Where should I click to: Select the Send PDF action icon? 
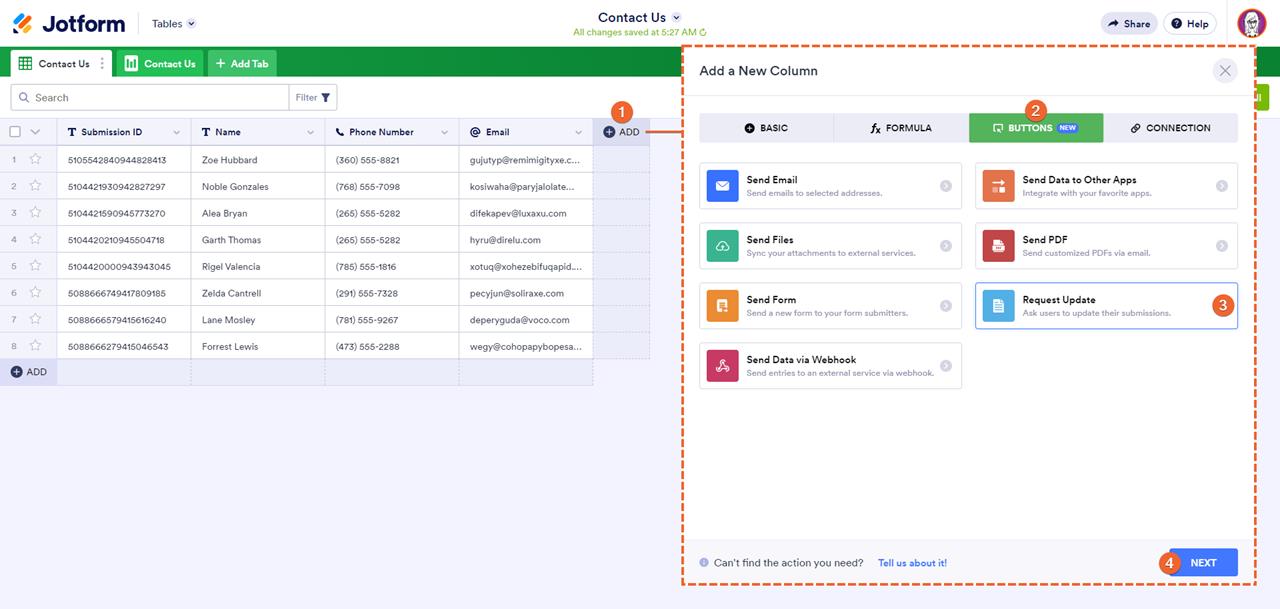pos(997,245)
